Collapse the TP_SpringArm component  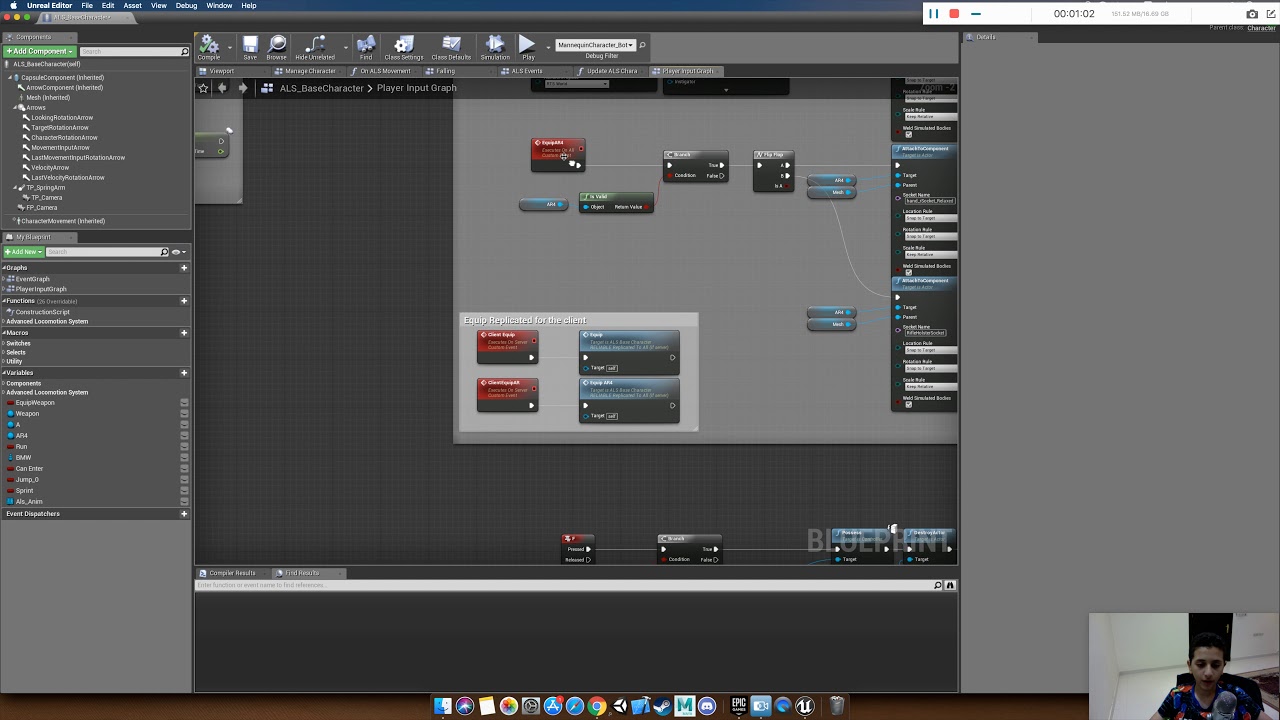click(17, 188)
